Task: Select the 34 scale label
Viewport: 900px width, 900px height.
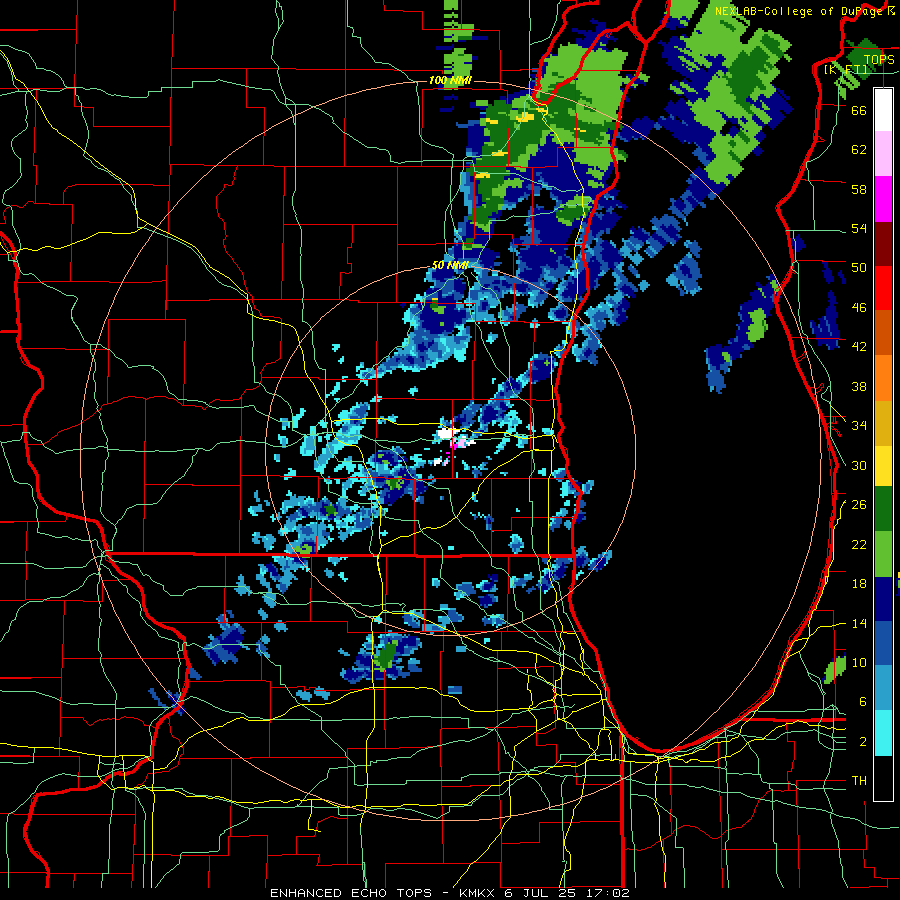Action: pos(859,426)
